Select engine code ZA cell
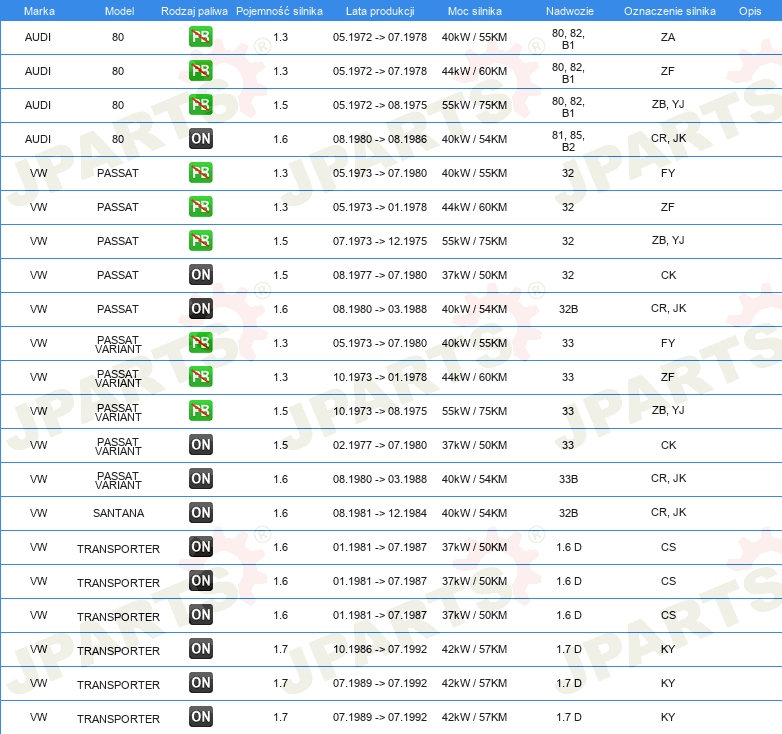The height and width of the screenshot is (734, 782). coord(668,37)
